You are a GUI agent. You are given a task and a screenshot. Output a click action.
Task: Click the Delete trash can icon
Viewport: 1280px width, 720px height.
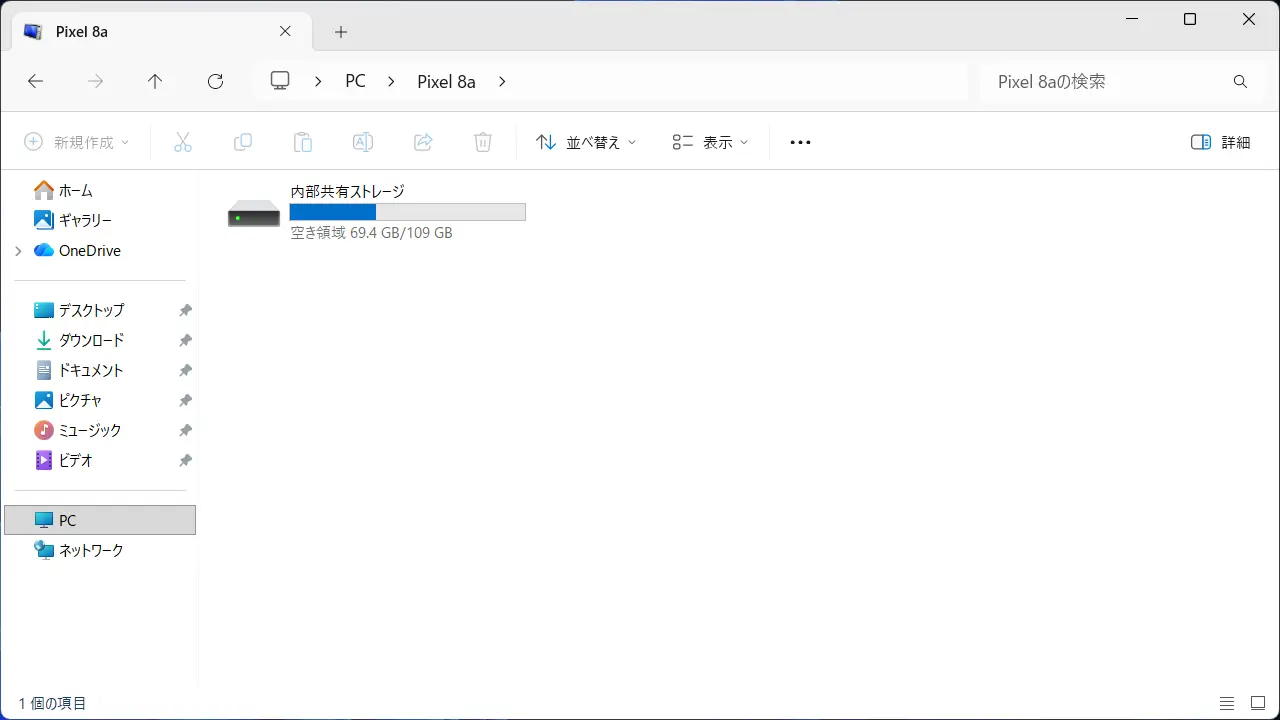tap(483, 142)
